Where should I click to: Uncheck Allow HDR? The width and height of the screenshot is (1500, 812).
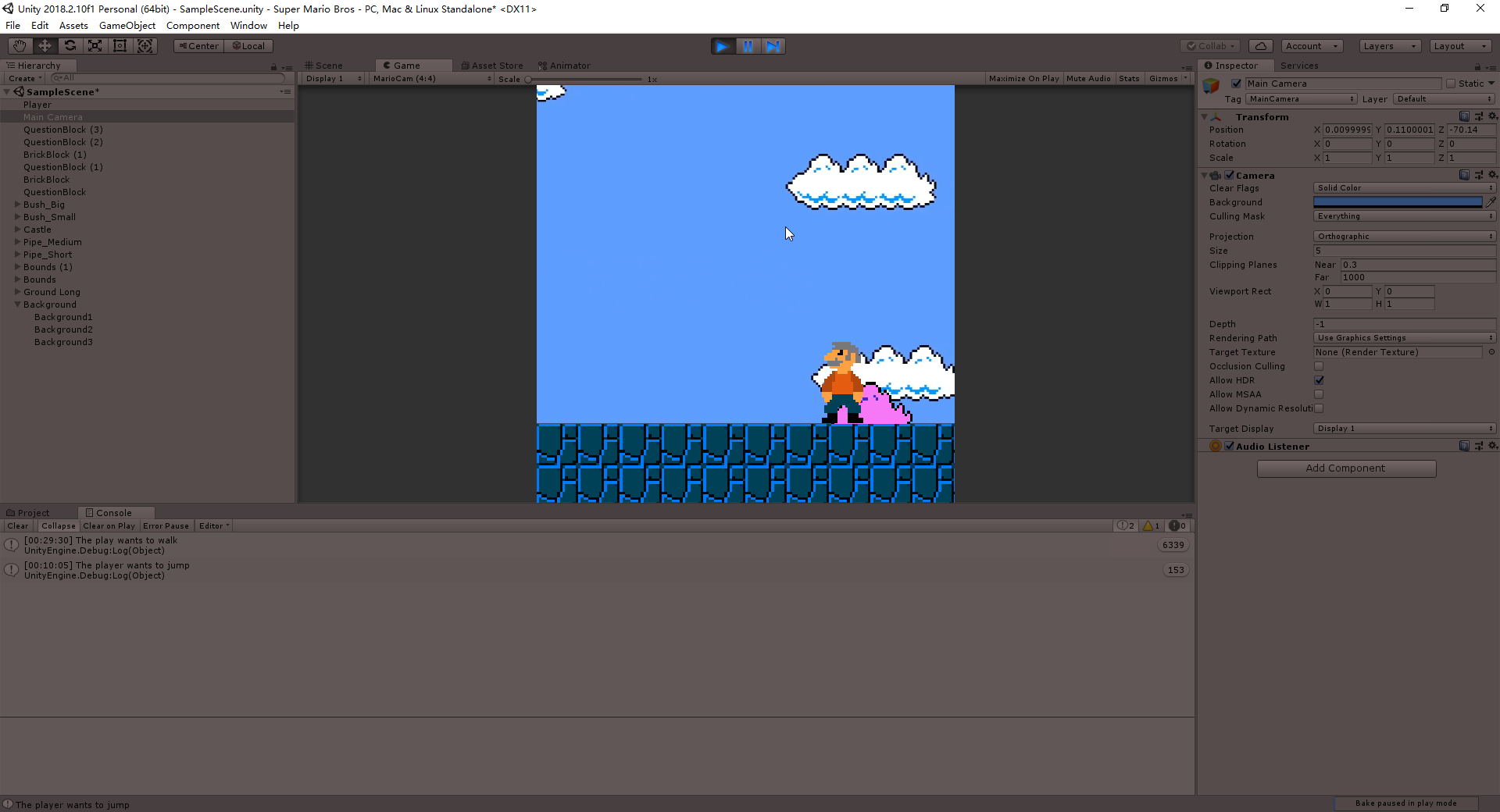click(1319, 380)
